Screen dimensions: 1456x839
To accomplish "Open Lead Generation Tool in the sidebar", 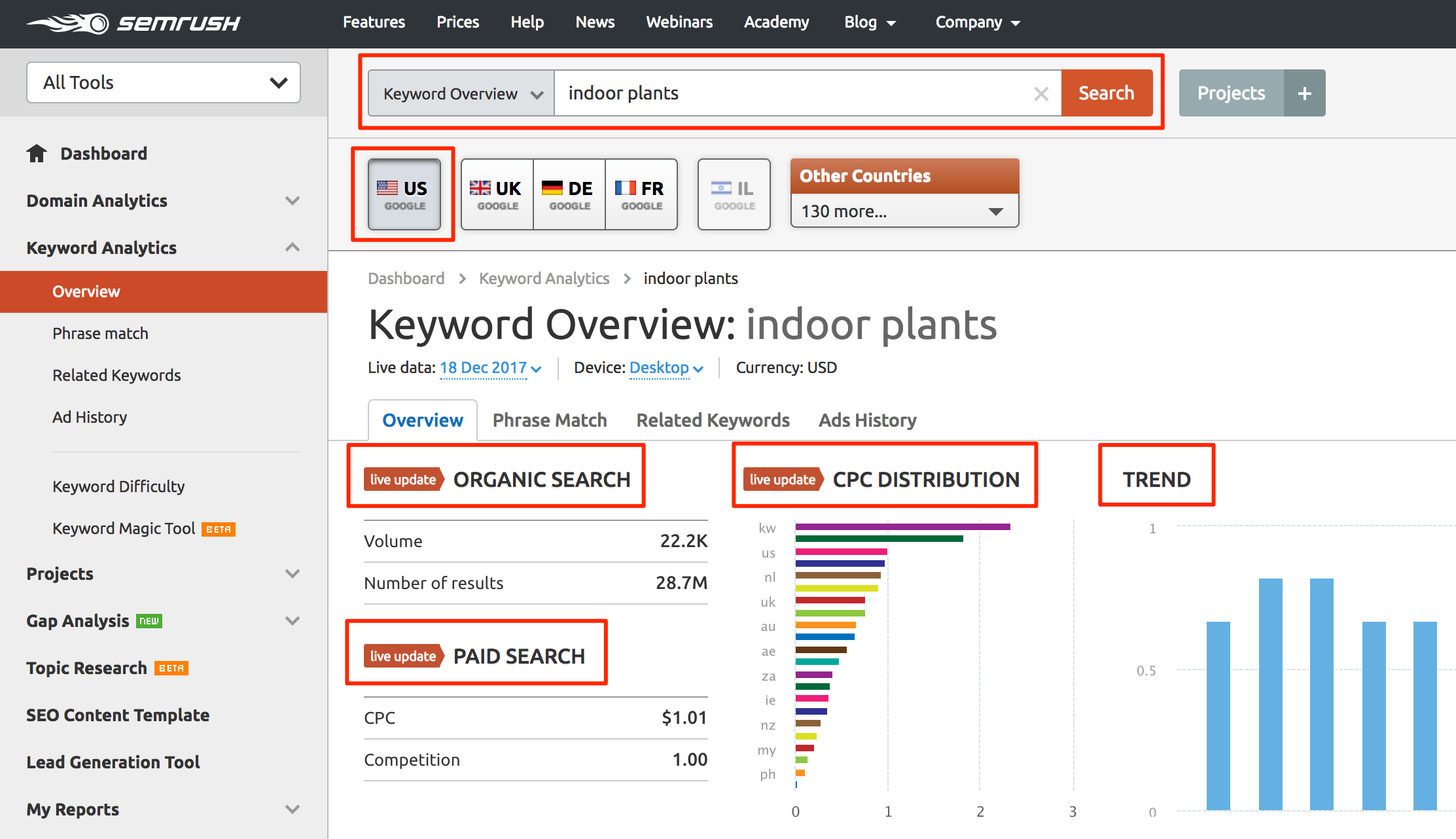I will [x=113, y=762].
